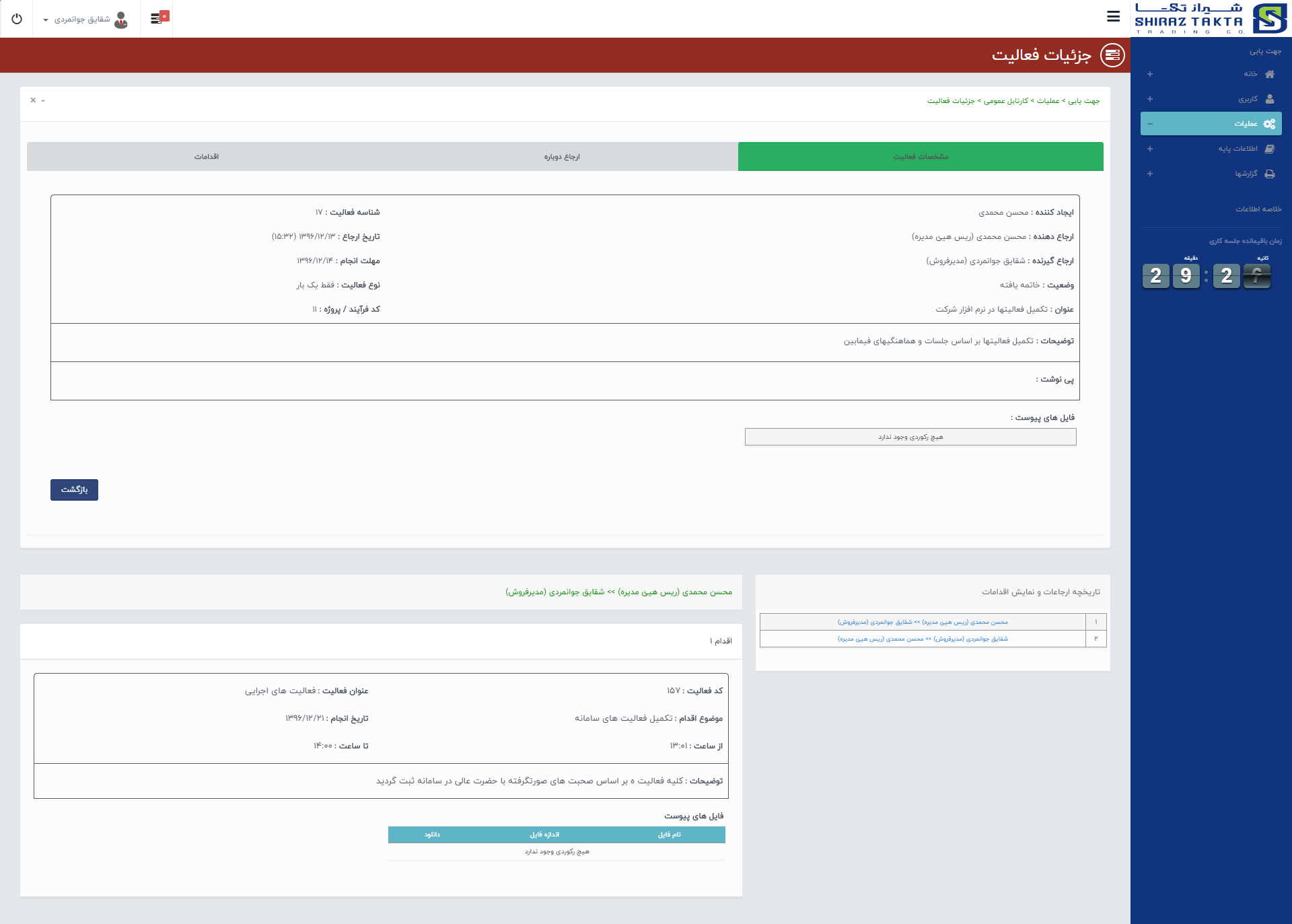Click the شناسه فعالیت : ۱۷ field

pyautogui.click(x=347, y=213)
